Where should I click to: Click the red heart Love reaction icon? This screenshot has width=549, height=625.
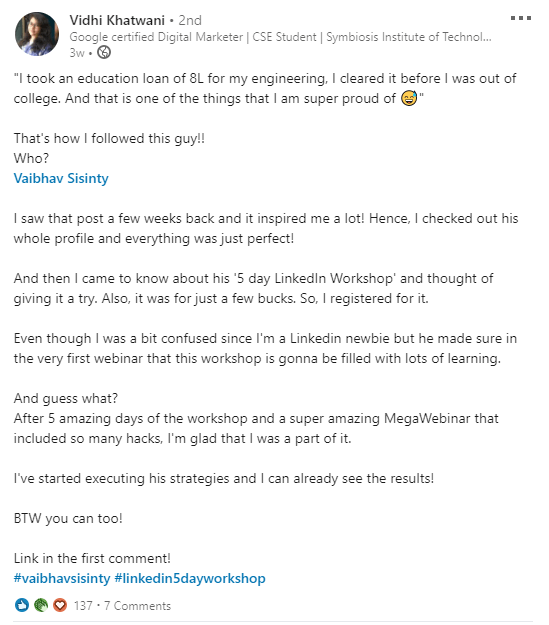60,605
